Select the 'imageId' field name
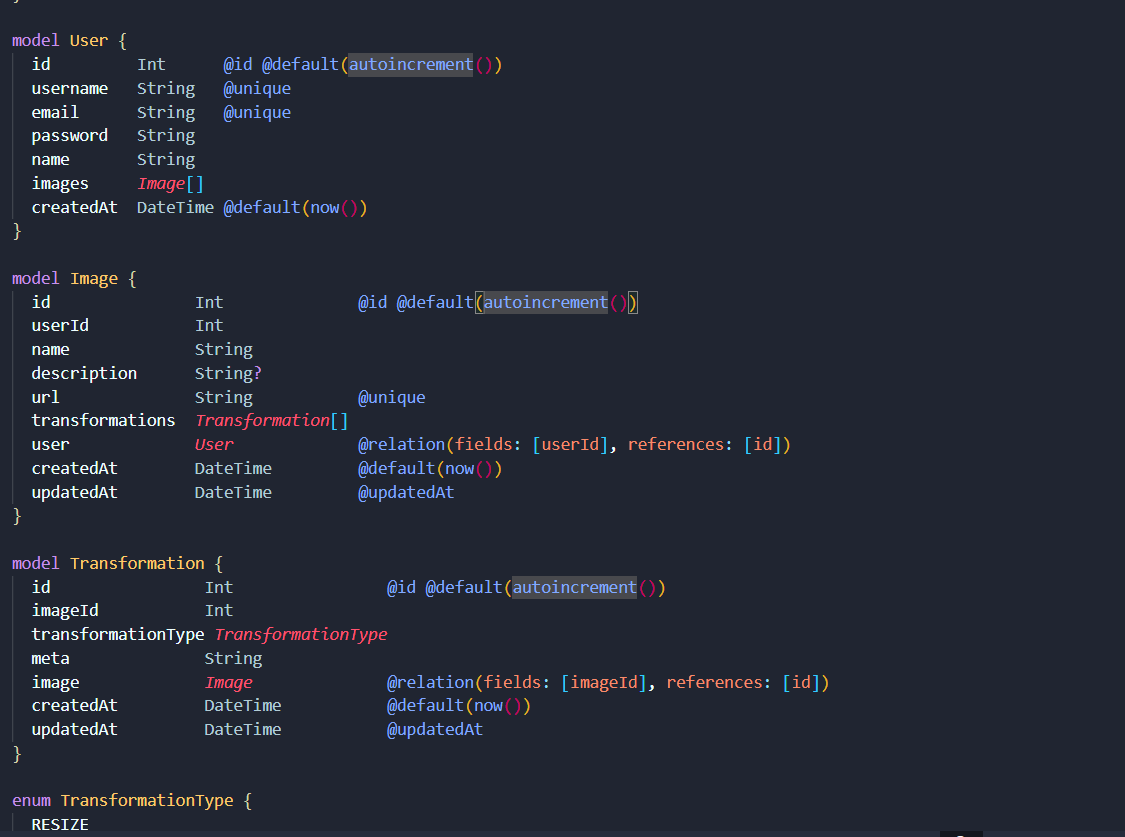 (65, 610)
